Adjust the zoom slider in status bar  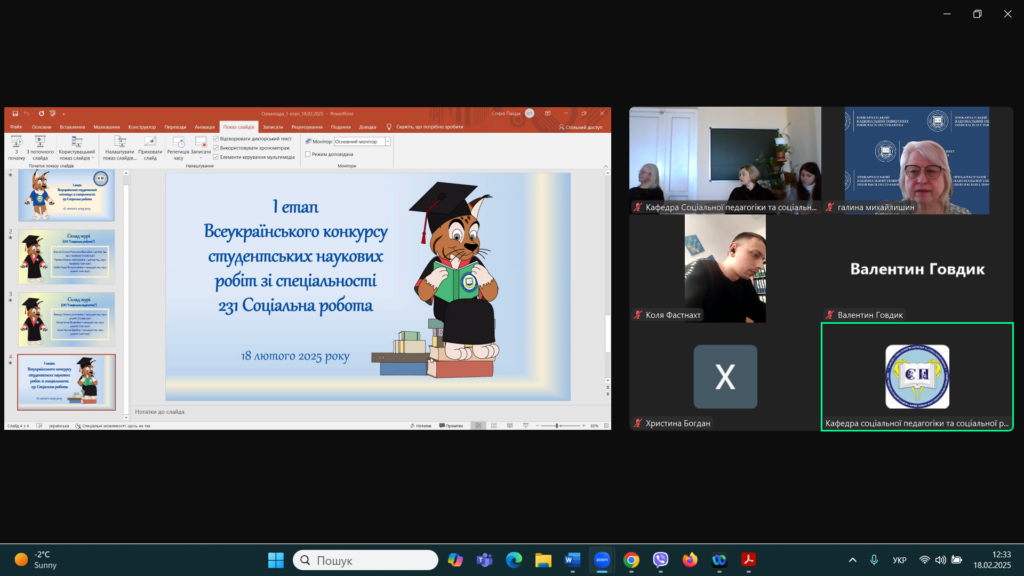pos(556,426)
